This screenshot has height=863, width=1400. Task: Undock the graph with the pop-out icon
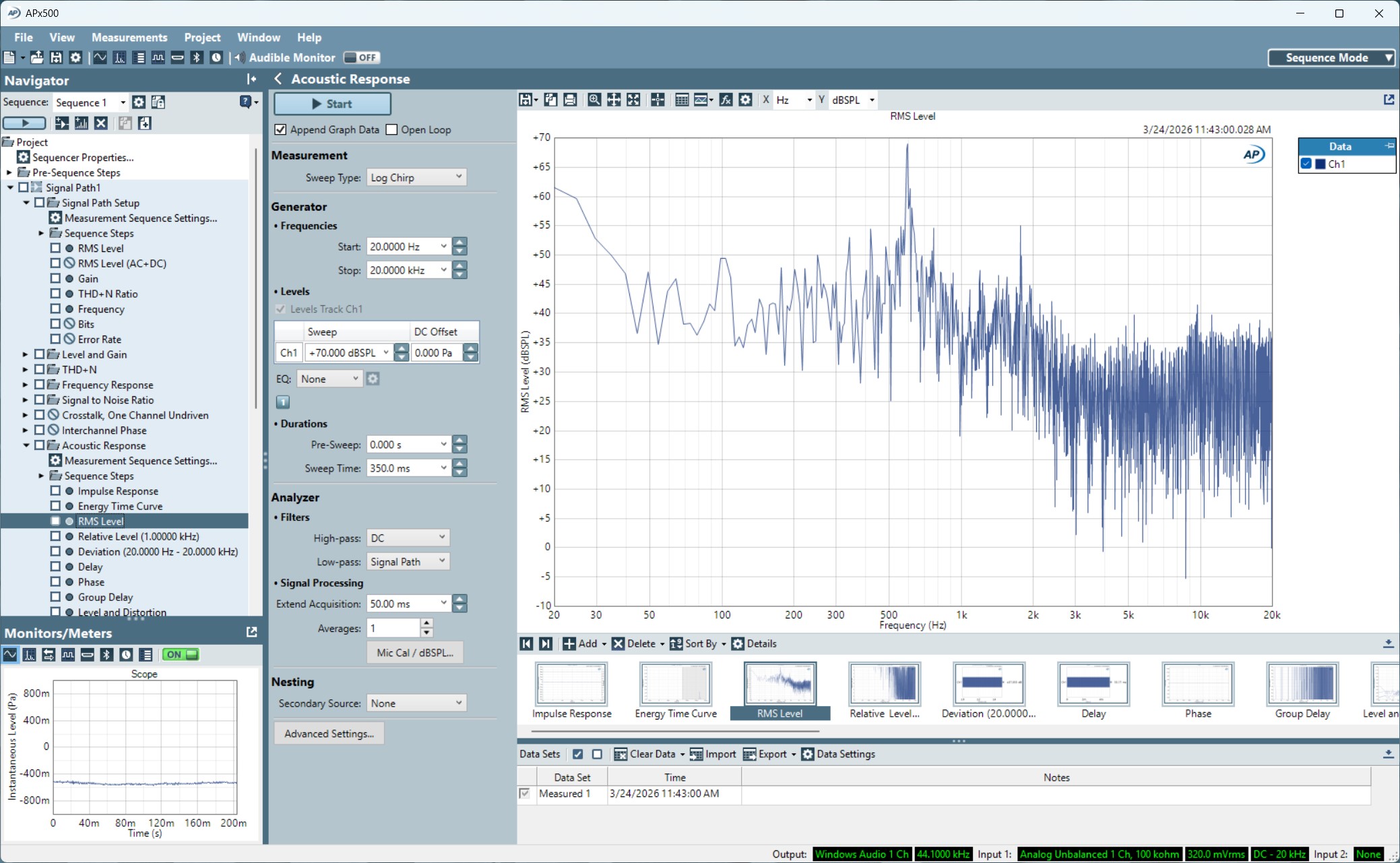point(1389,100)
